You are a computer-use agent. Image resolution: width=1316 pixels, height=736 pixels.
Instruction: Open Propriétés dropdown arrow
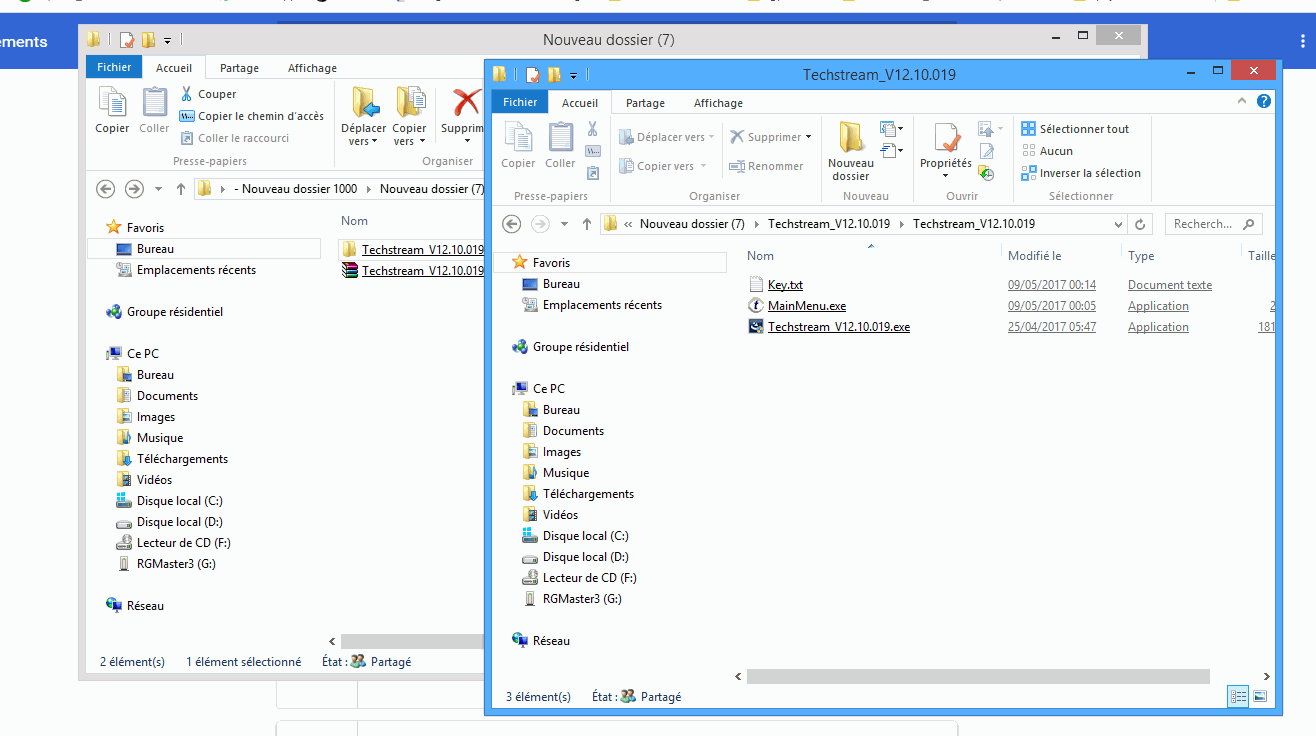[x=945, y=176]
